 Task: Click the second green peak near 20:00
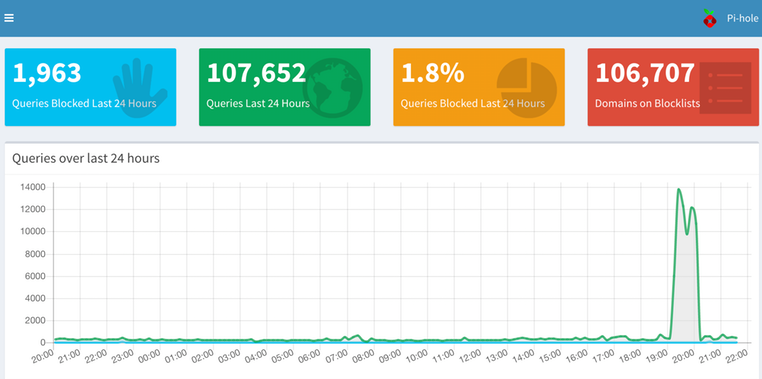pos(692,208)
